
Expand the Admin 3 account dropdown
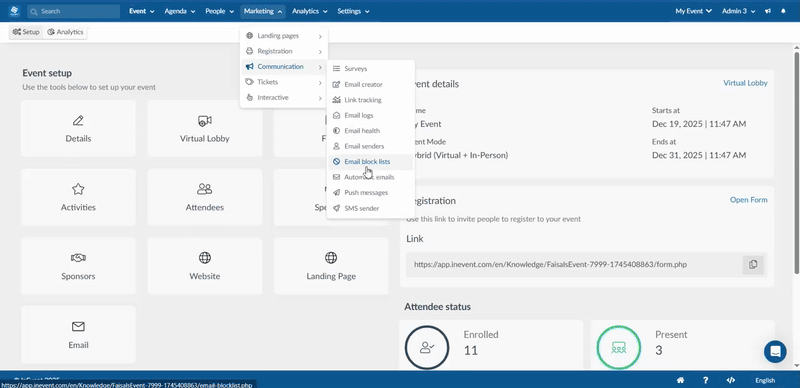point(738,11)
